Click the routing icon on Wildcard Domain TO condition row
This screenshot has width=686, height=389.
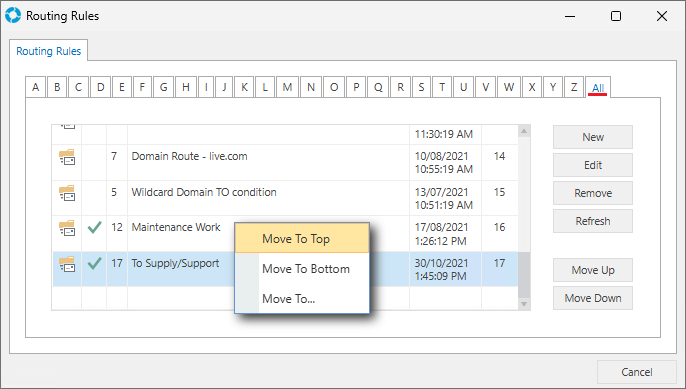[x=67, y=193]
